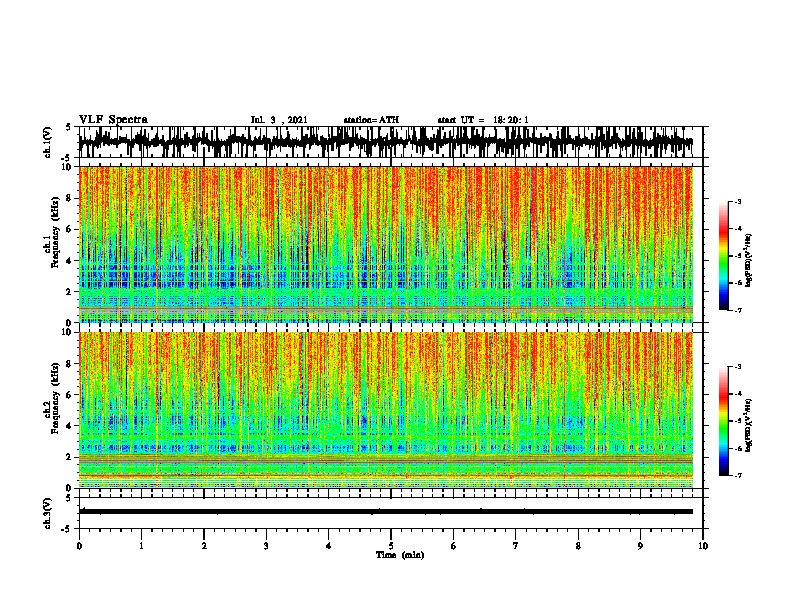Click the ch.3 flat voltage trace

coord(386,512)
